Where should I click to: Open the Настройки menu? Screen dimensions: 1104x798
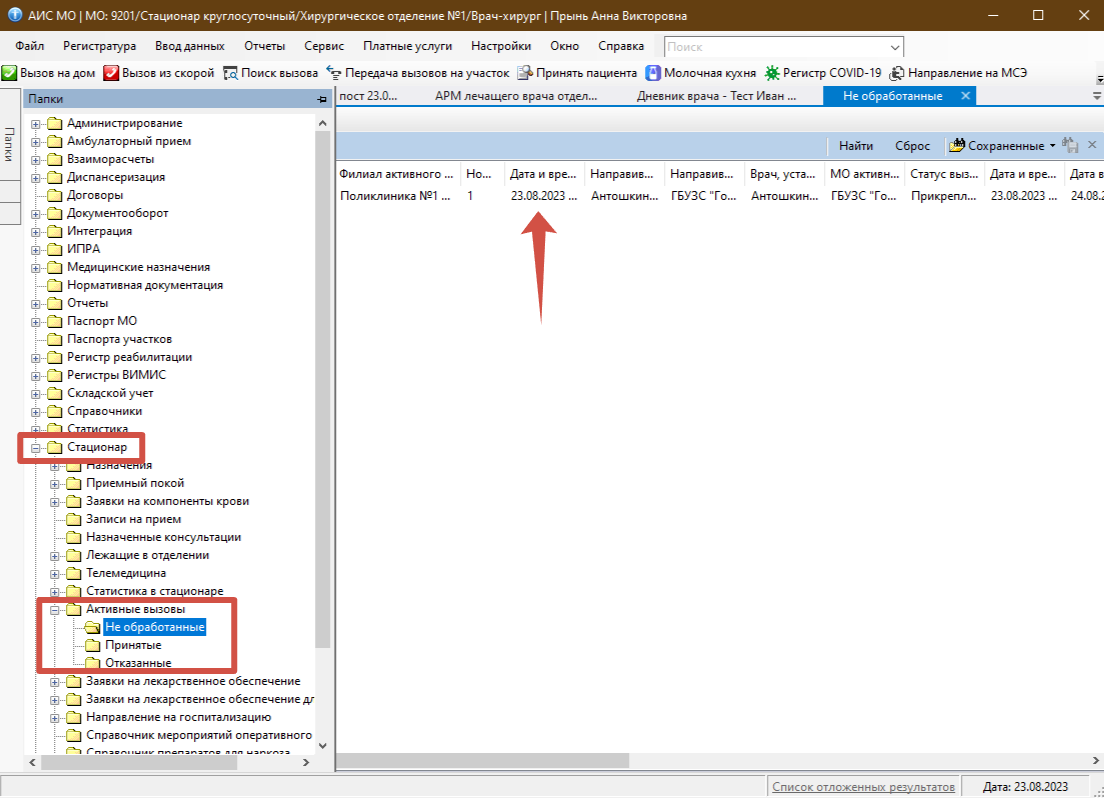click(x=501, y=46)
